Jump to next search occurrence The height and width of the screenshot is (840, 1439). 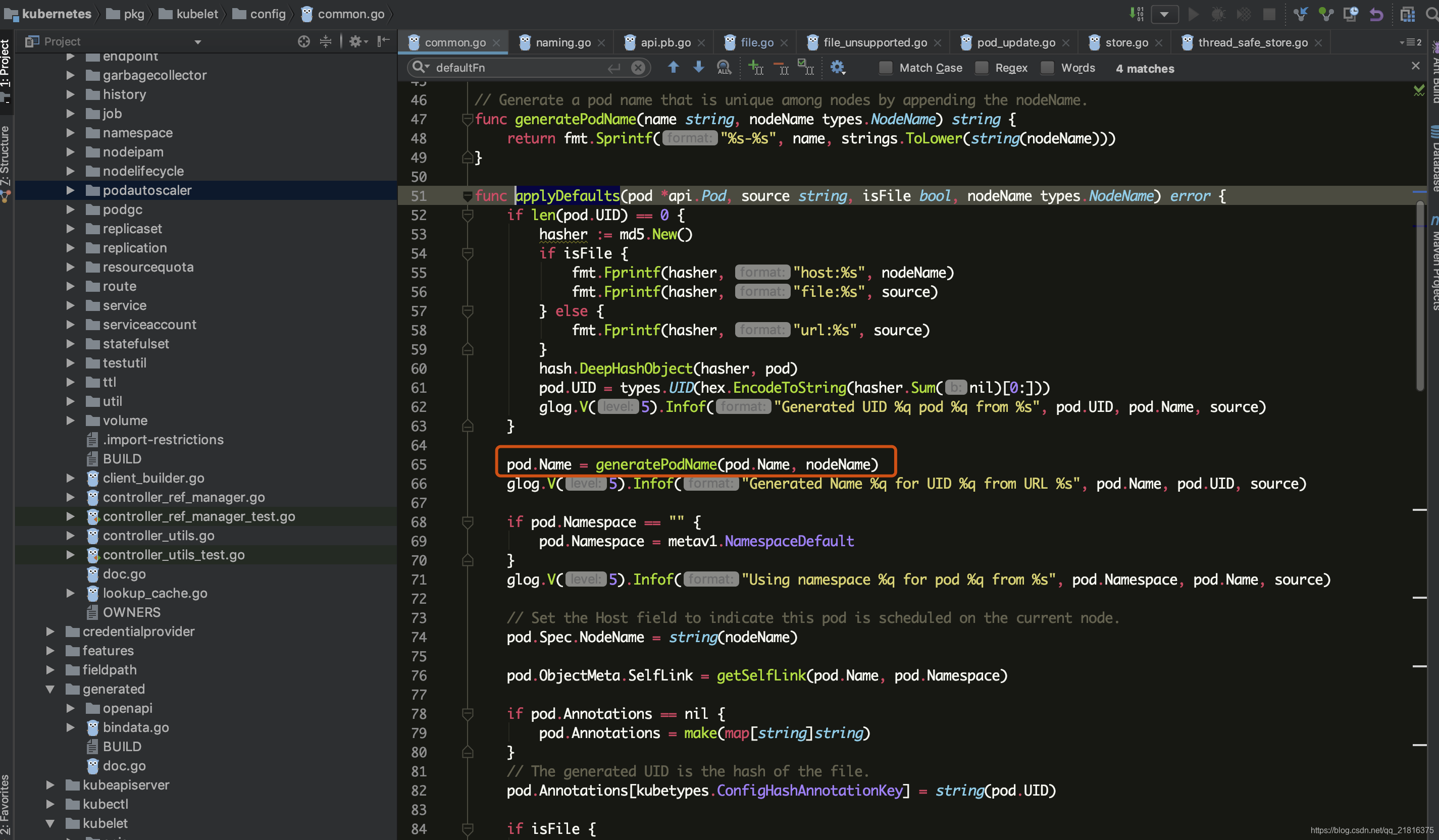pyautogui.click(x=698, y=67)
